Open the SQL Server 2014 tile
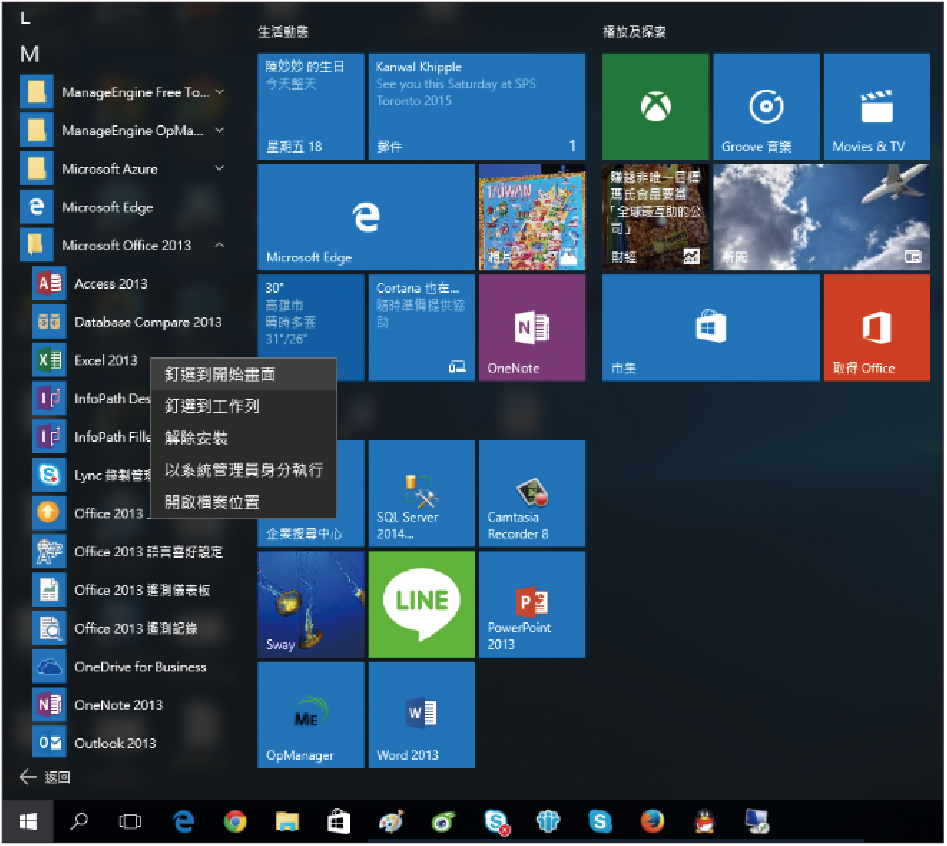947x846 pixels. click(422, 493)
